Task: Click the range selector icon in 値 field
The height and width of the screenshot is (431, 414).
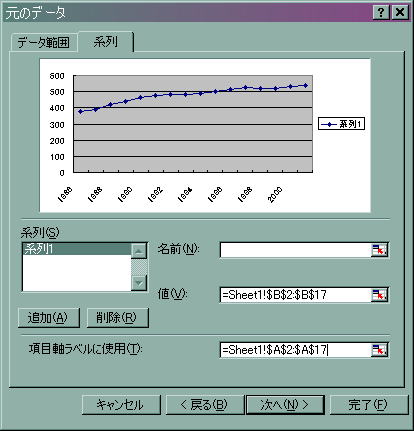Action: point(380,295)
